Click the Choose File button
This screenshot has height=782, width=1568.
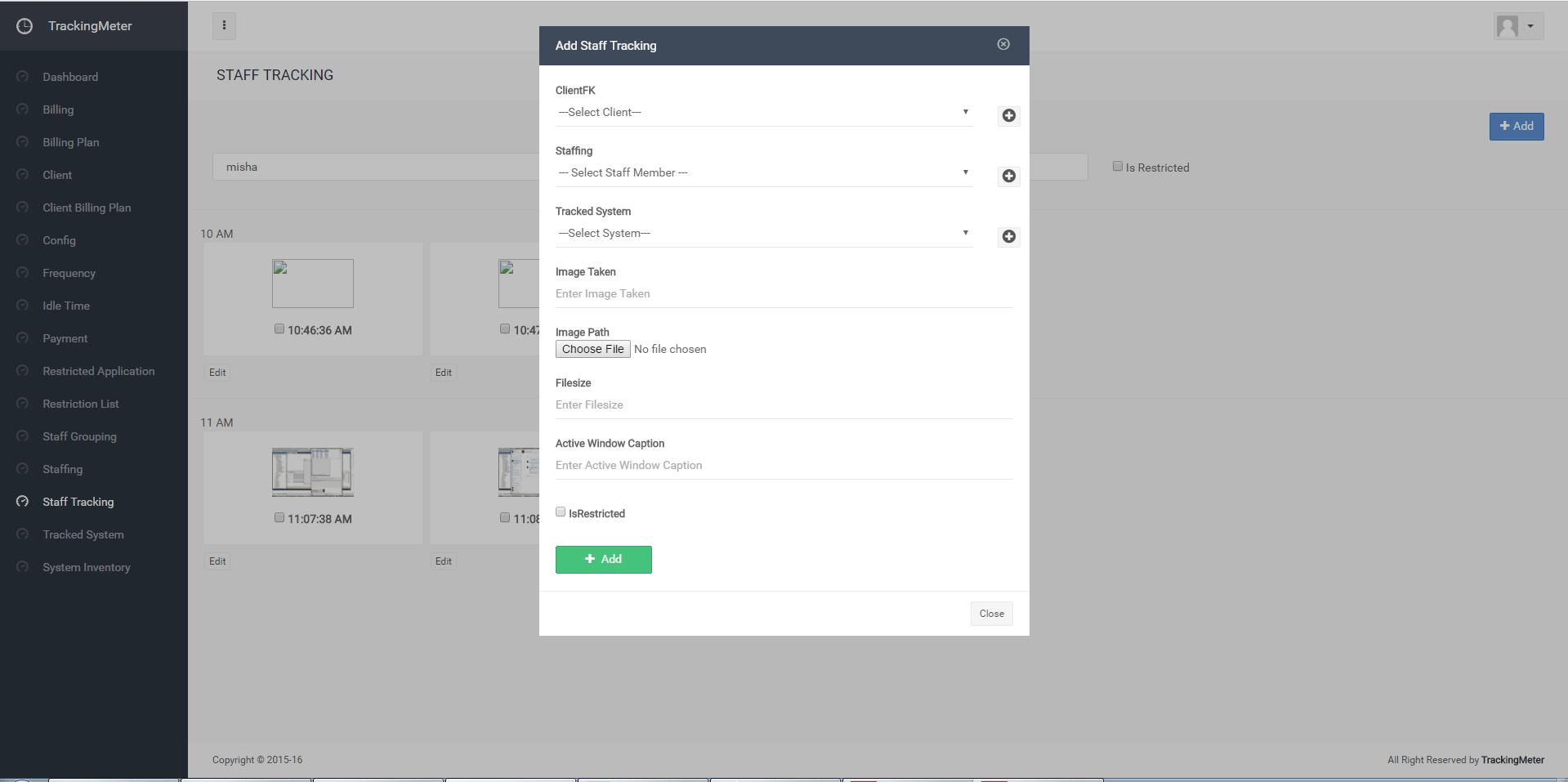click(x=592, y=349)
